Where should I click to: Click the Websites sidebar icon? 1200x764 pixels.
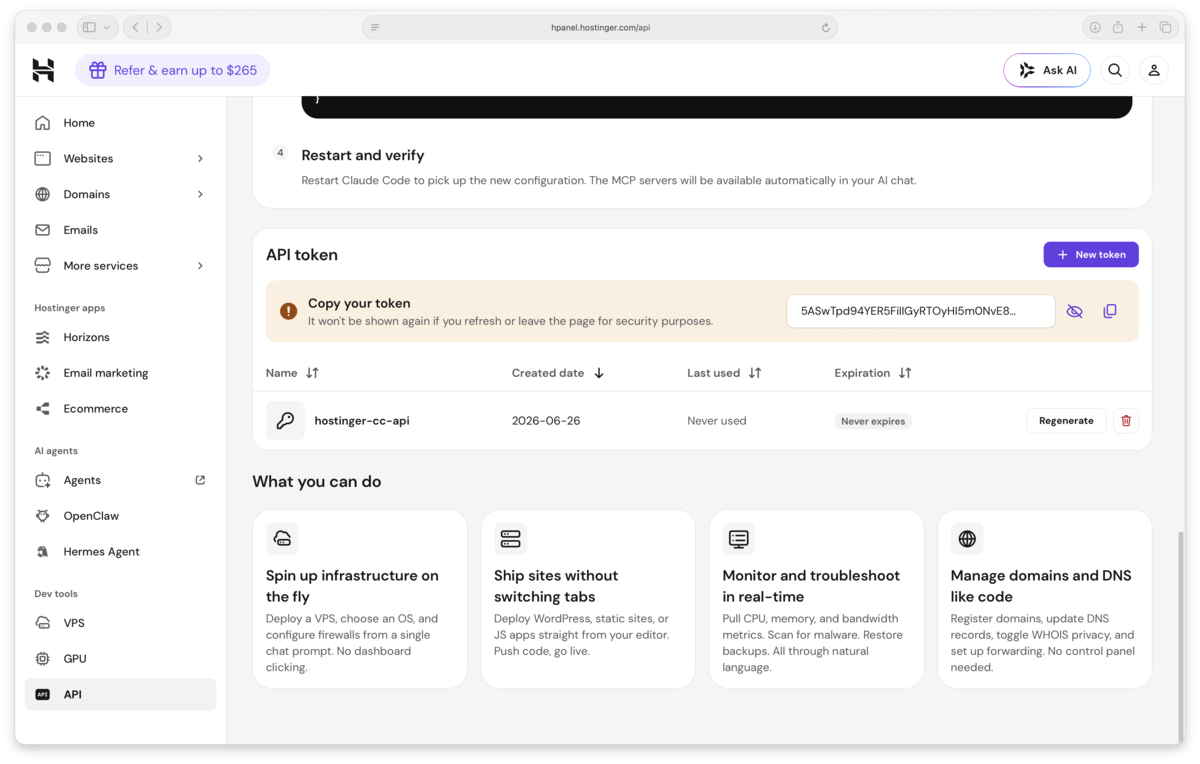pyautogui.click(x=42, y=158)
